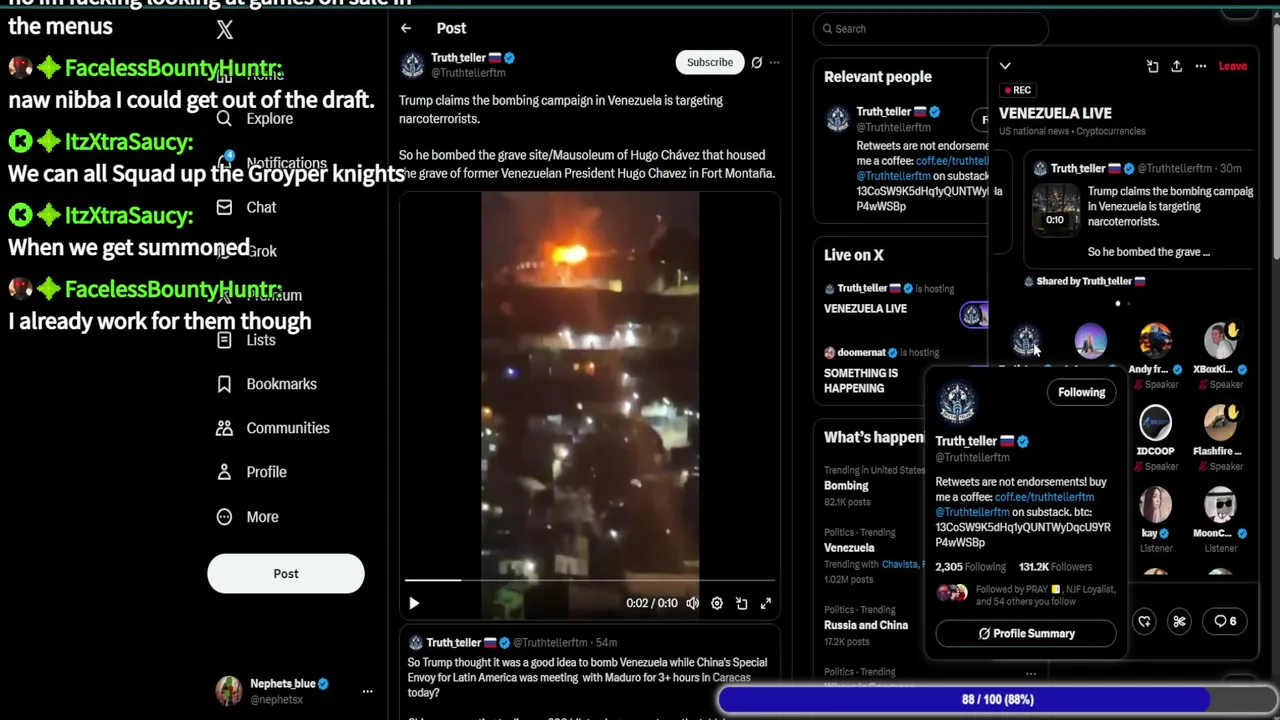Screen dimensions: 1280x720
Task: Collapse the Venezuela Live space panel
Action: [1005, 66]
